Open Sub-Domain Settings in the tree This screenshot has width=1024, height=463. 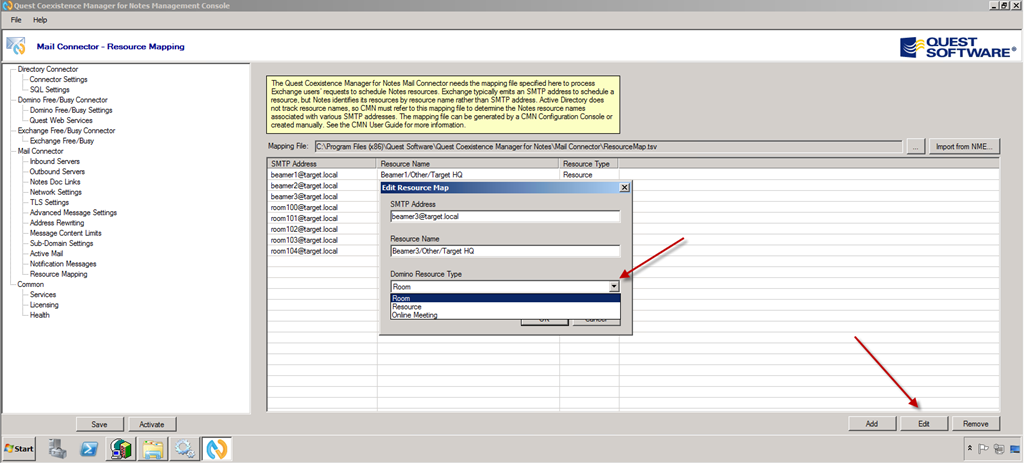(x=61, y=244)
